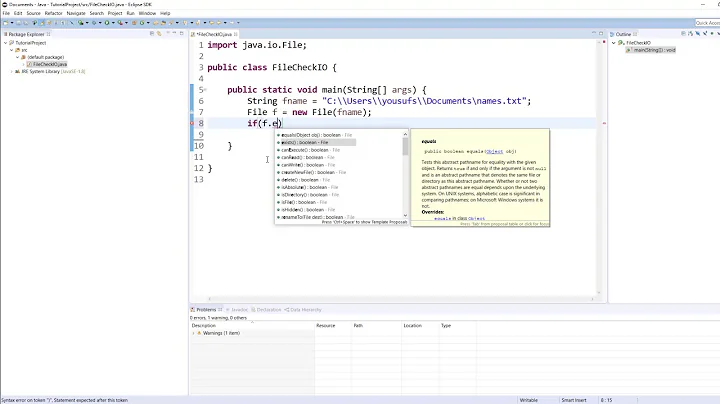Click Run Last Tool icon with red toolbox
Screen dimensions: 720x404
pyautogui.click(x=120, y=22)
